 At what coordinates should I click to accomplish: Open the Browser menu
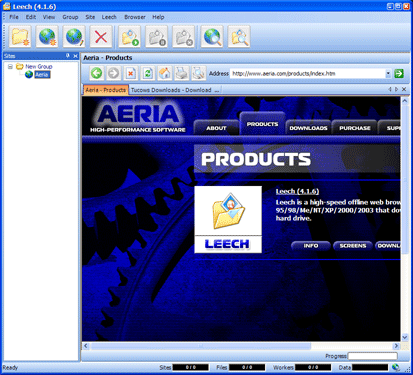click(x=135, y=17)
